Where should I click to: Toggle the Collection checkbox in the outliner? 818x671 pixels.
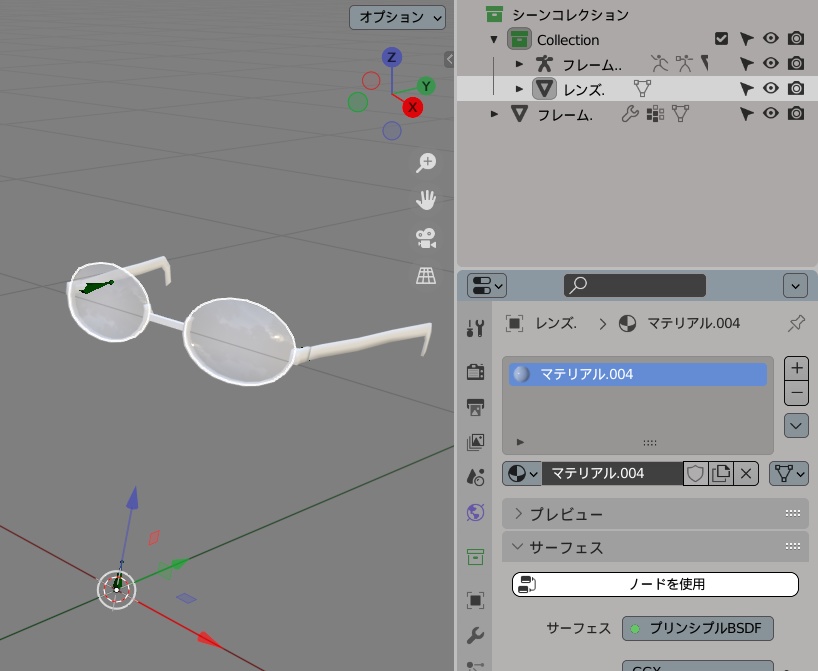coord(721,39)
